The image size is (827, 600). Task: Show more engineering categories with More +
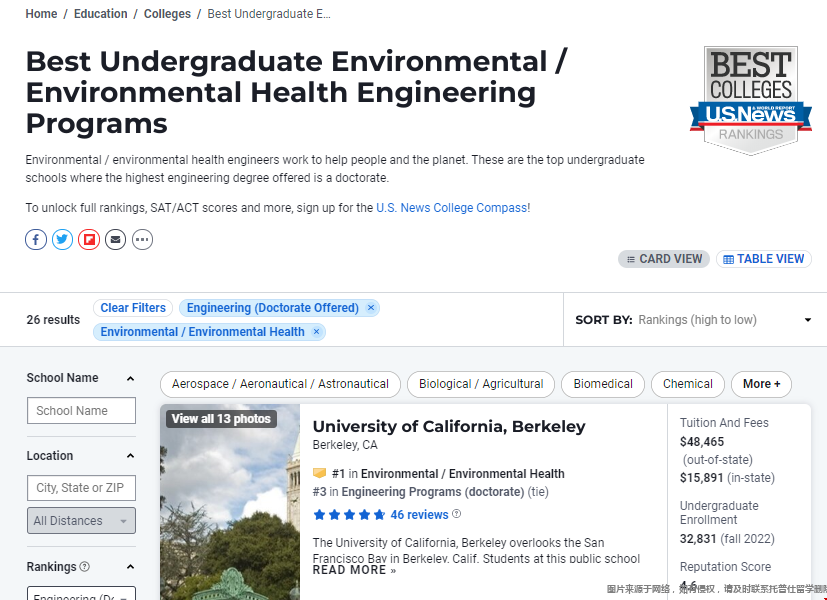(761, 384)
